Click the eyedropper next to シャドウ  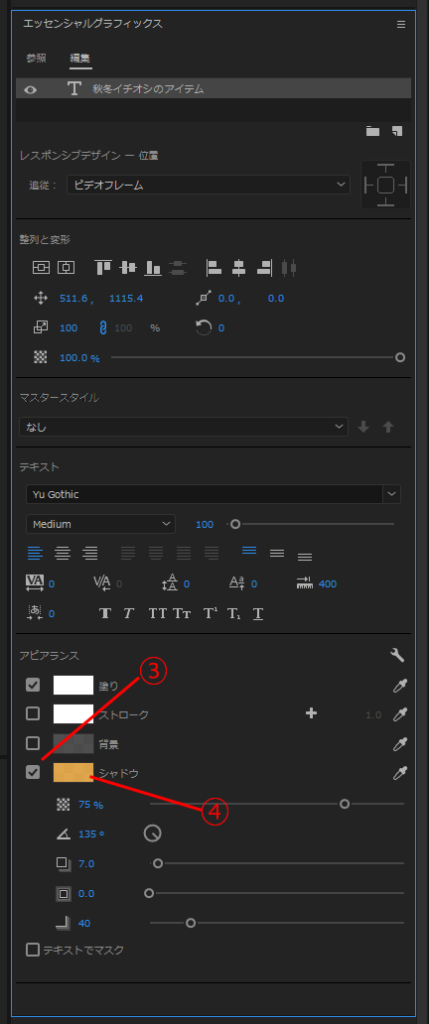coord(399,773)
